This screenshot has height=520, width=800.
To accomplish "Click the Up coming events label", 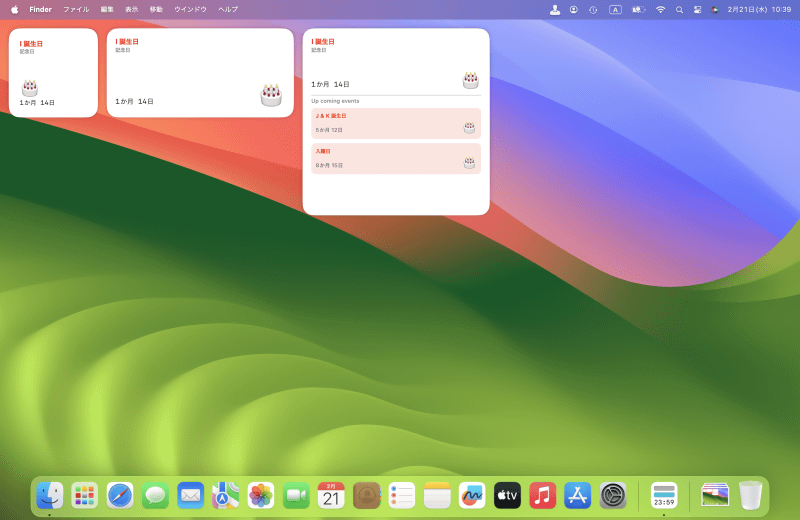I will point(335,101).
